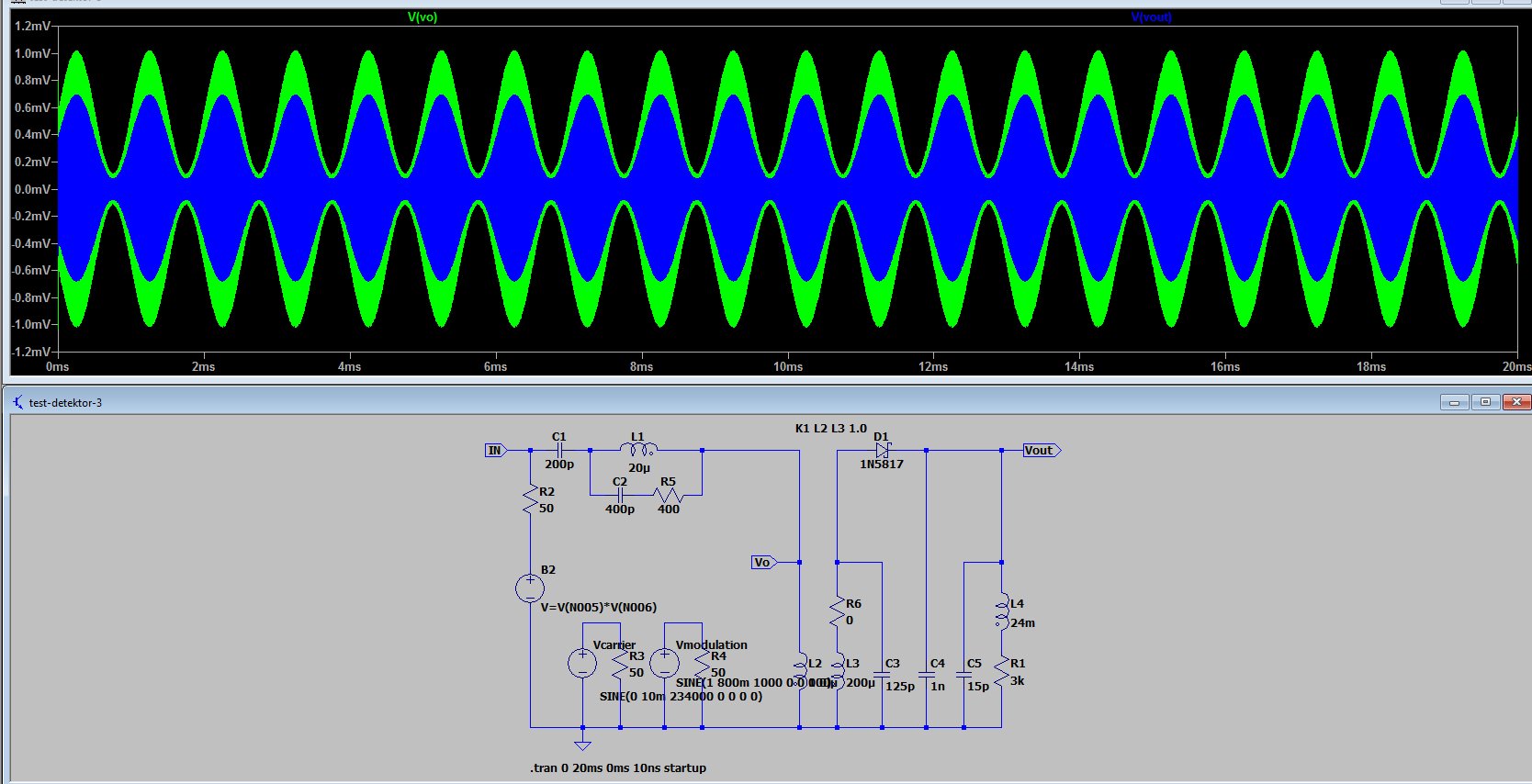Maximize the test-detektor-3 schematic window
This screenshot has height=784, width=1532.
pyautogui.click(x=1485, y=402)
